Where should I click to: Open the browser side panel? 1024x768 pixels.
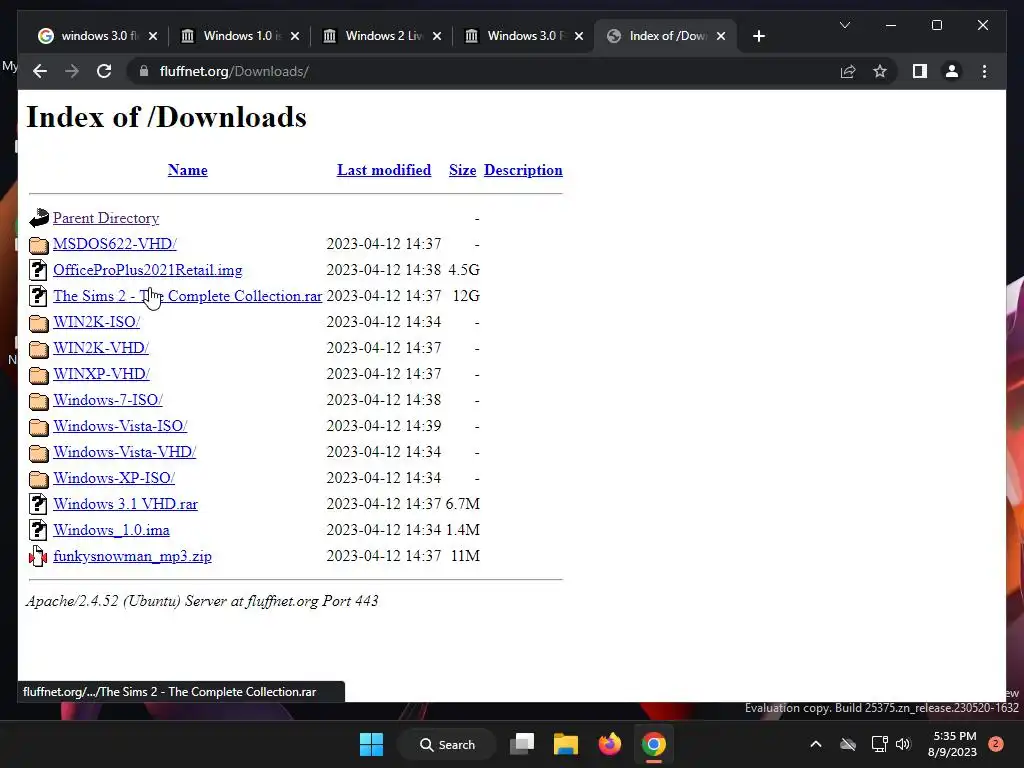(920, 71)
